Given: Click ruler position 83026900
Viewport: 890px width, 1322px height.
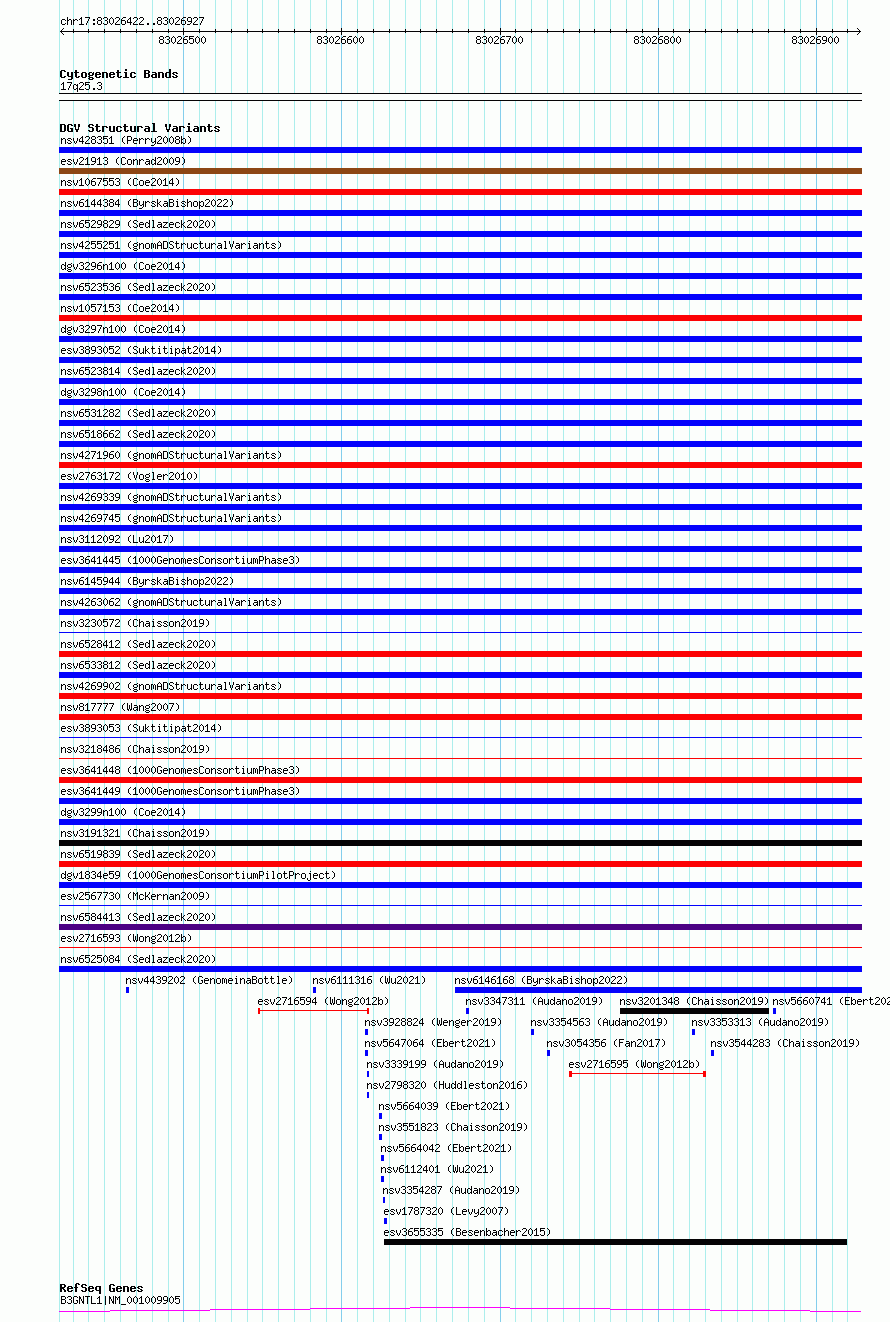Looking at the screenshot, I should click(815, 40).
